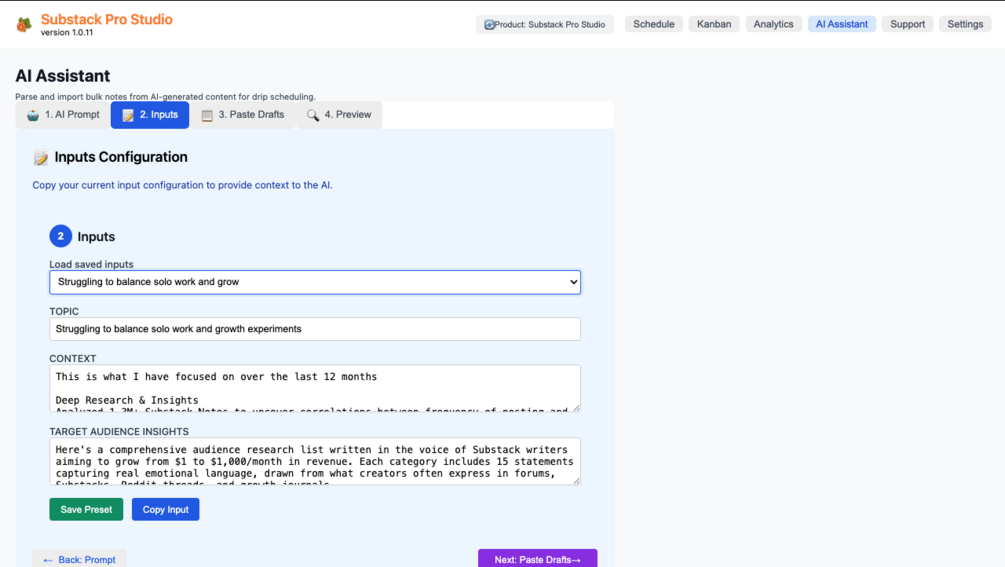The image size is (1005, 567).
Task: Click the Copy Input button
Action: 165,509
